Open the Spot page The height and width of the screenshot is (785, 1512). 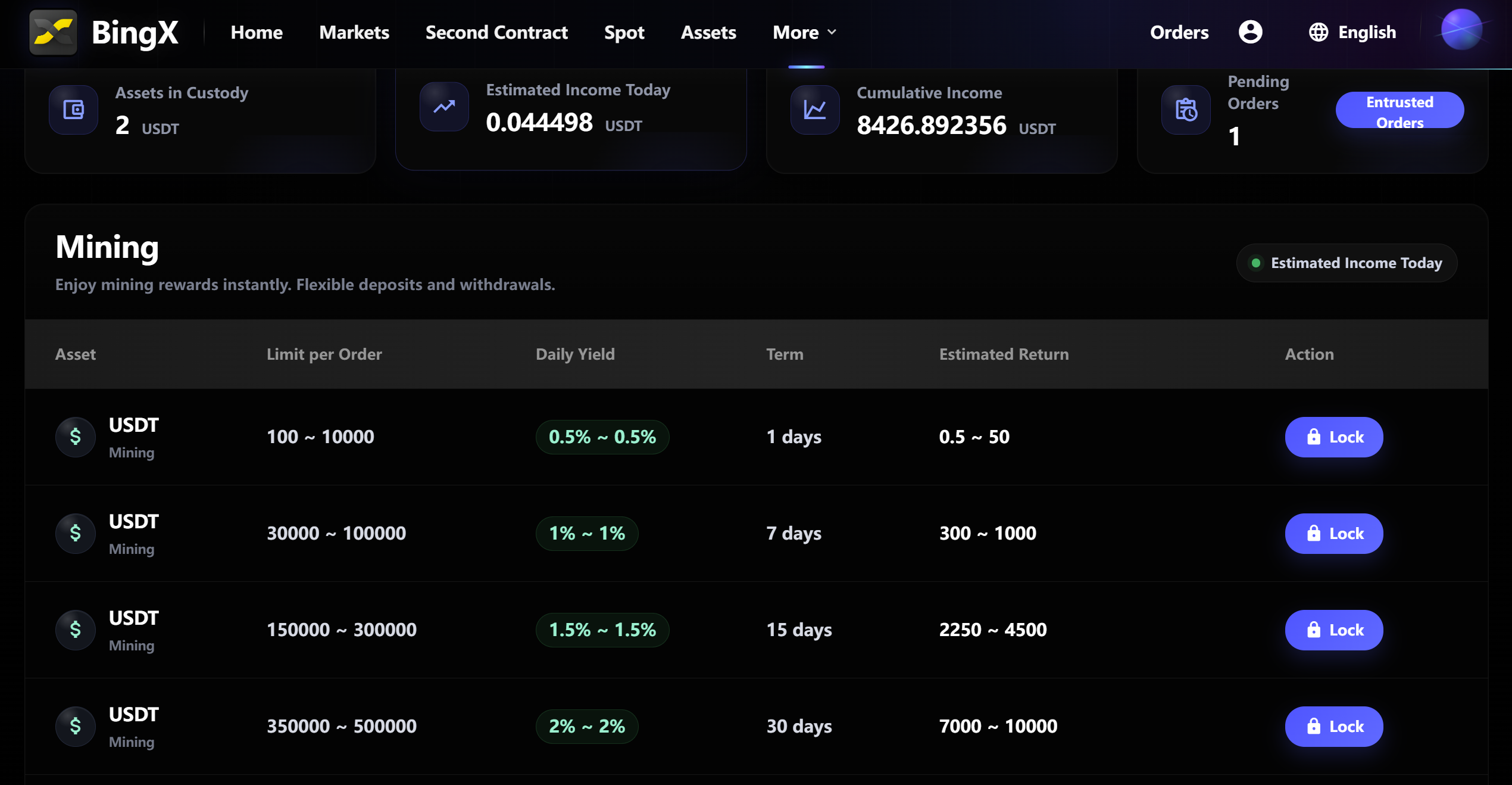coord(624,32)
